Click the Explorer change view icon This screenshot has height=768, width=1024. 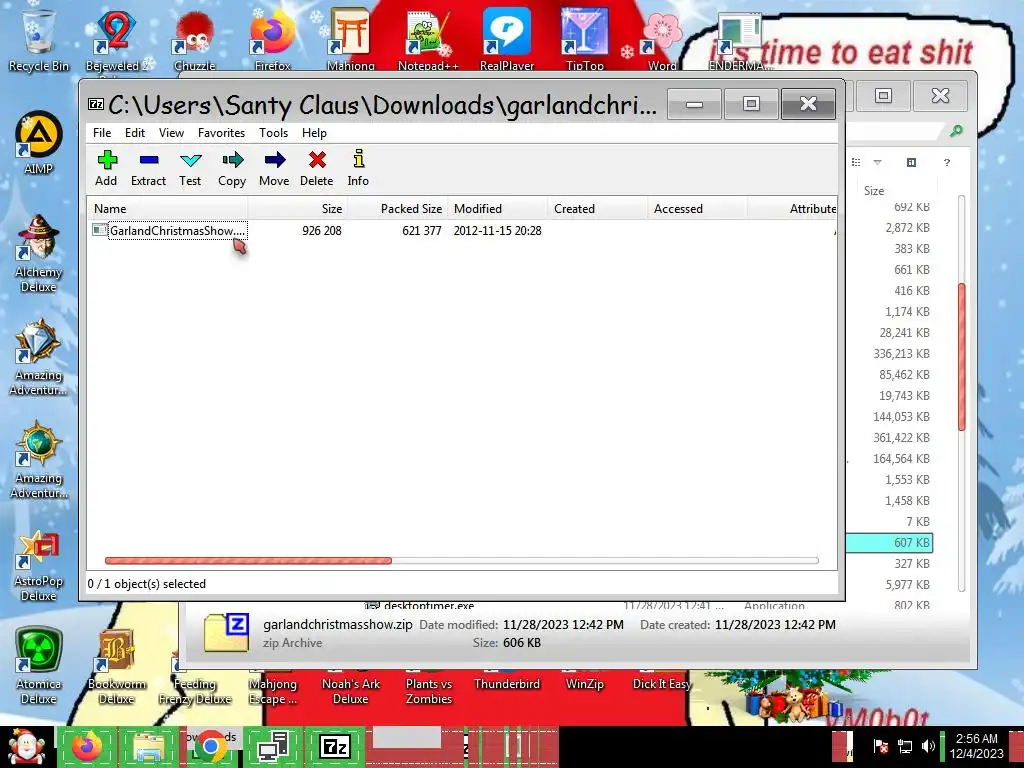(856, 162)
